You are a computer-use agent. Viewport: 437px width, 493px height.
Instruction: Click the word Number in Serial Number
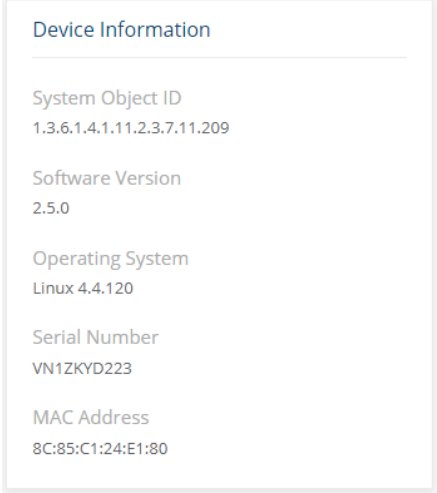point(122,337)
